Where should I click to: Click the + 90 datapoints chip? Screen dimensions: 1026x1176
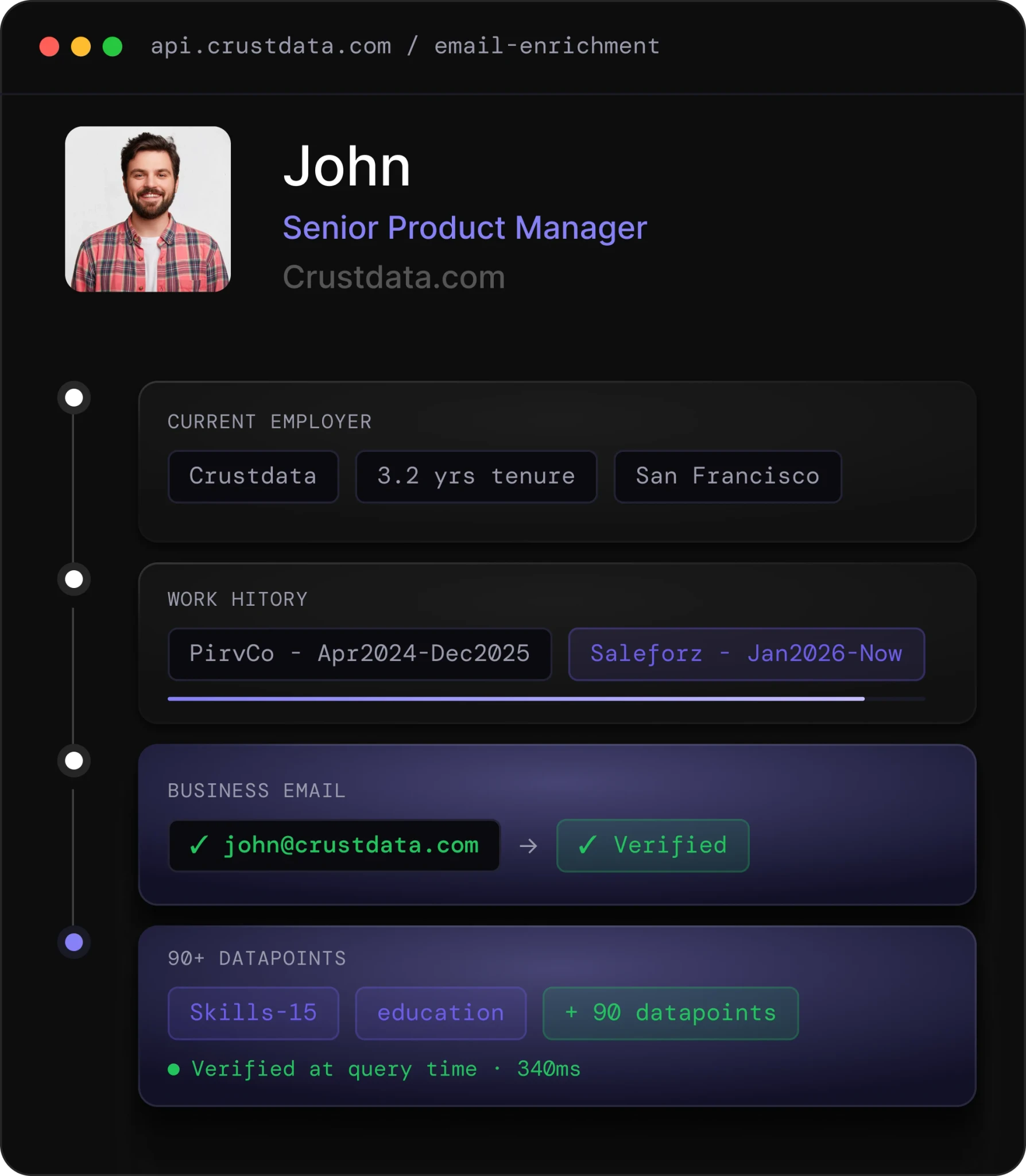671,1013
